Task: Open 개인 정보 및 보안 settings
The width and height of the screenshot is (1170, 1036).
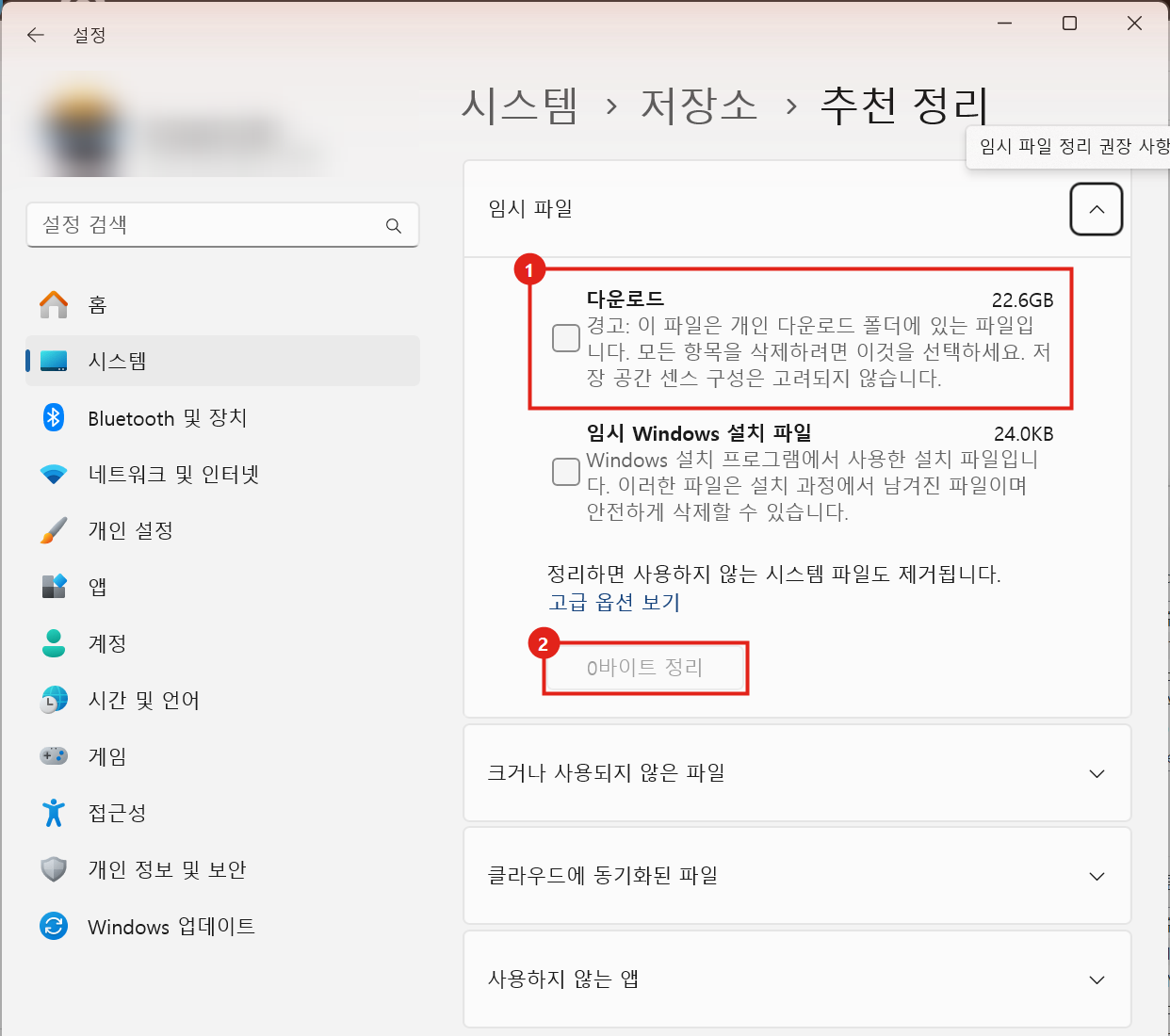Action: [x=222, y=869]
